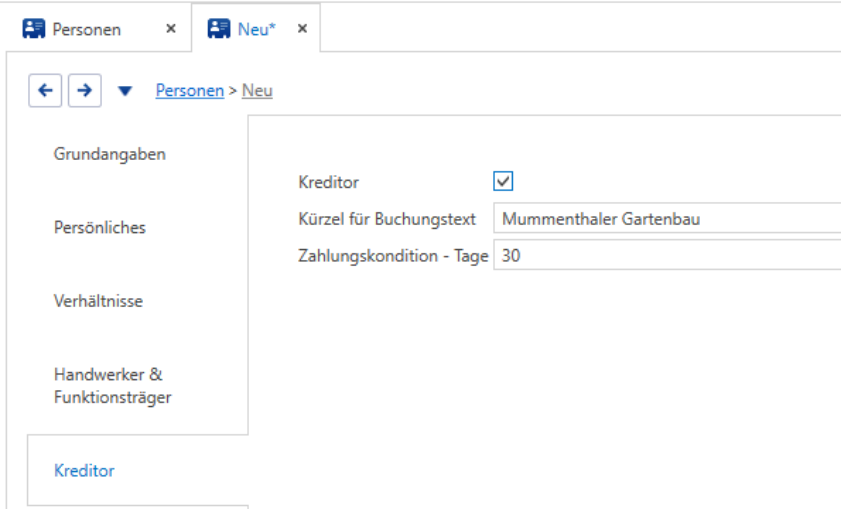
Task: Close the Personen tab
Action: click(171, 28)
